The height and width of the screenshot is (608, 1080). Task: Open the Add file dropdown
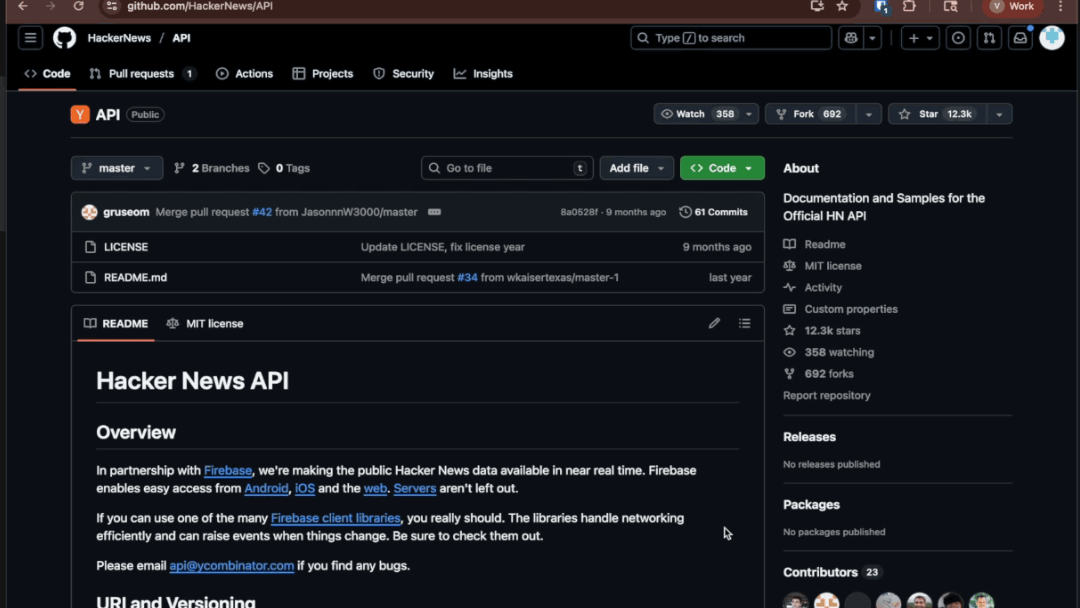pos(636,168)
